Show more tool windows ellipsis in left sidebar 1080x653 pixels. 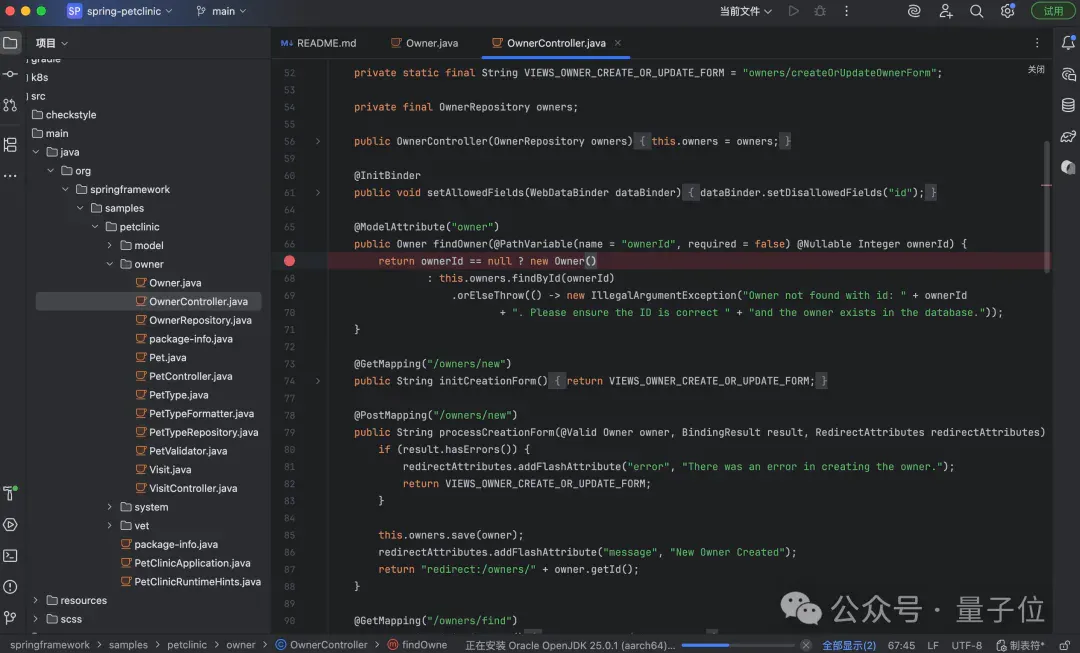[10, 176]
